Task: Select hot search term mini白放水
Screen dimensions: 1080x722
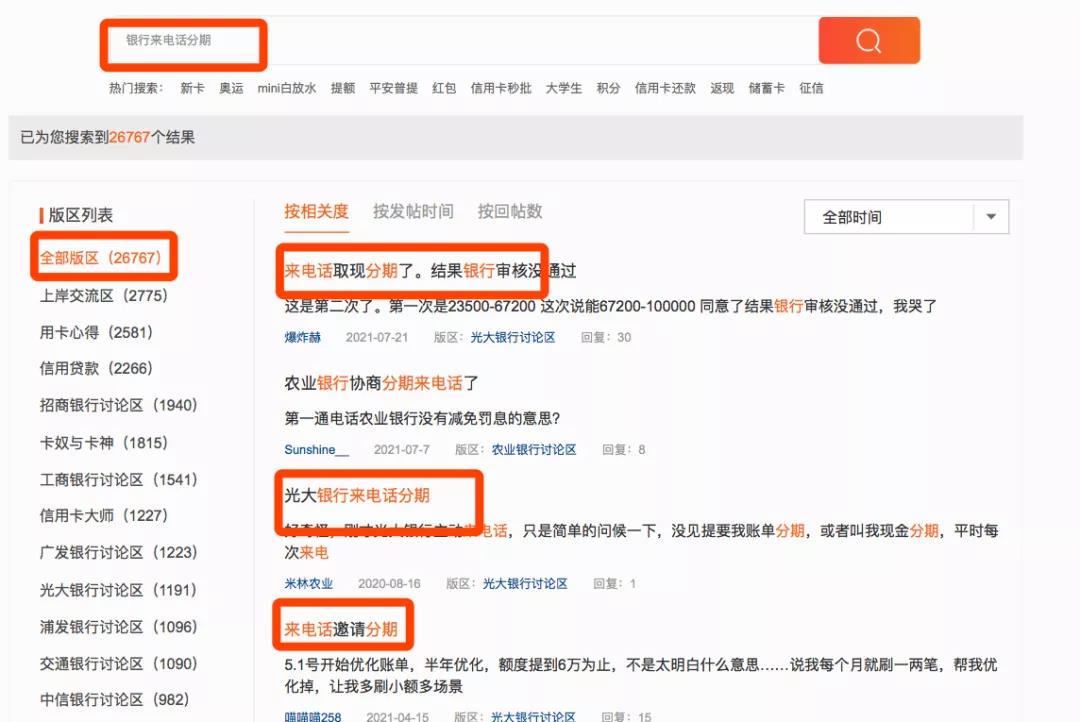Action: pos(287,88)
